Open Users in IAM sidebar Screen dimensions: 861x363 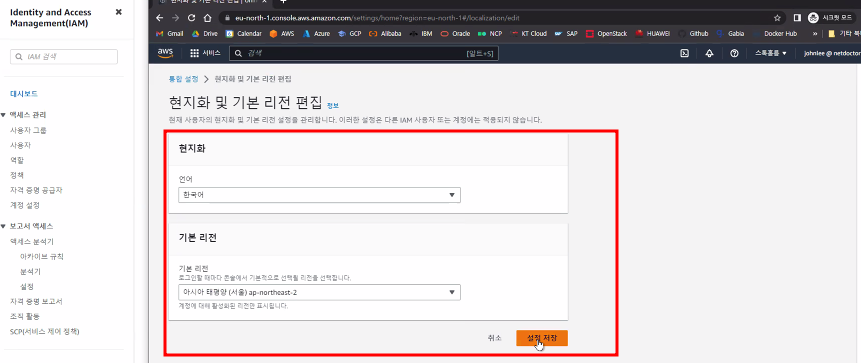click(x=21, y=146)
